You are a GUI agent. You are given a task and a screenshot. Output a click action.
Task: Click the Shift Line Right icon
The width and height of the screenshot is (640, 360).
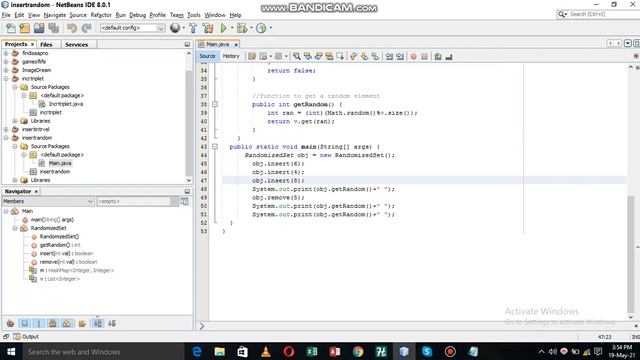coord(400,57)
